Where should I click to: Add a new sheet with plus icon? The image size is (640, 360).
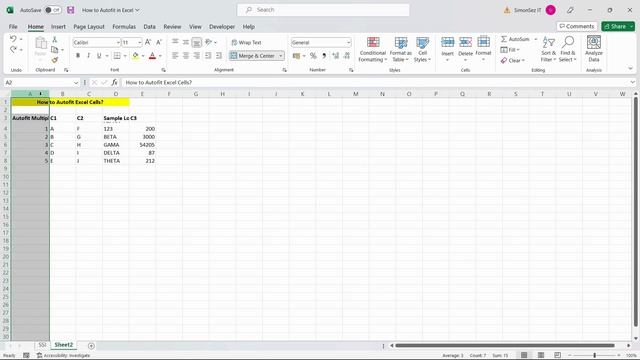[91, 346]
